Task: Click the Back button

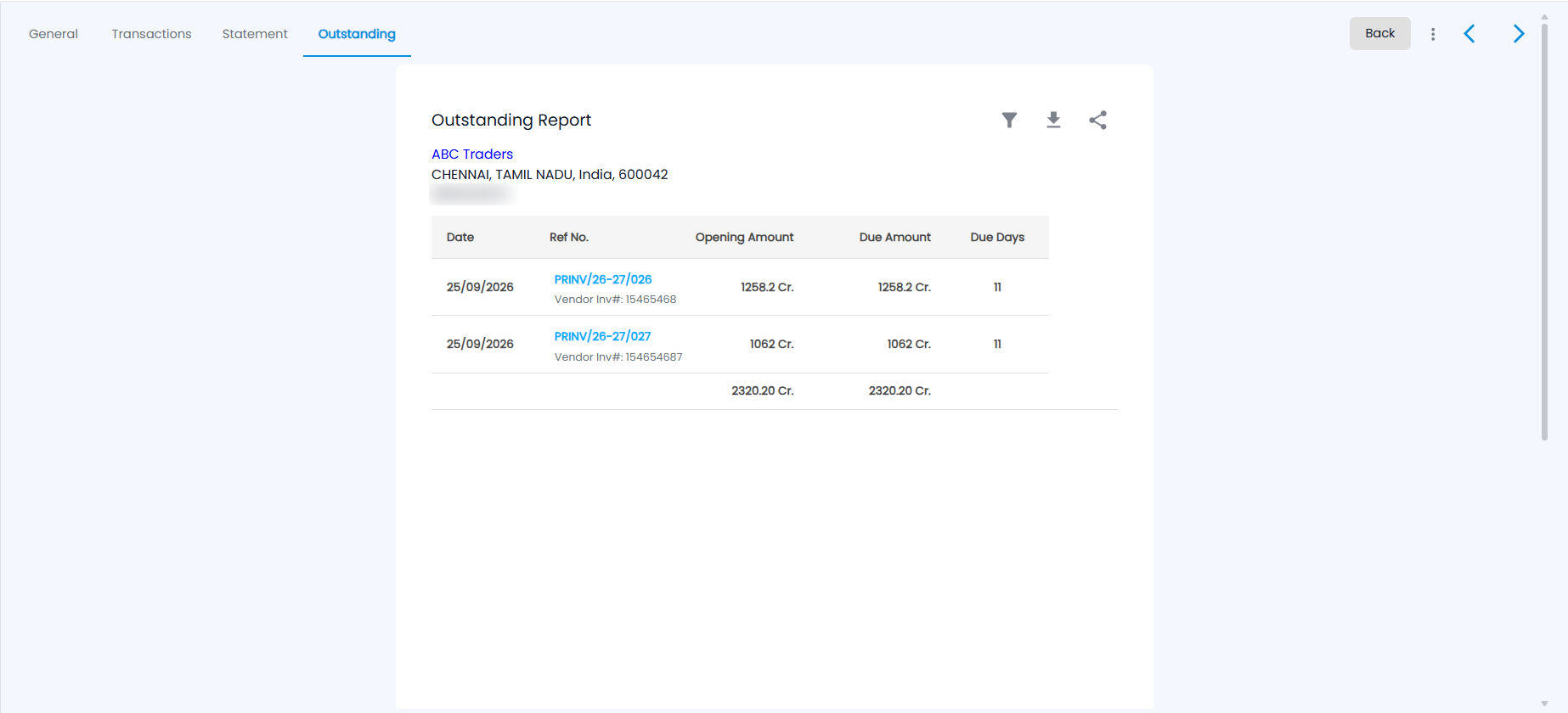Action: (1380, 33)
